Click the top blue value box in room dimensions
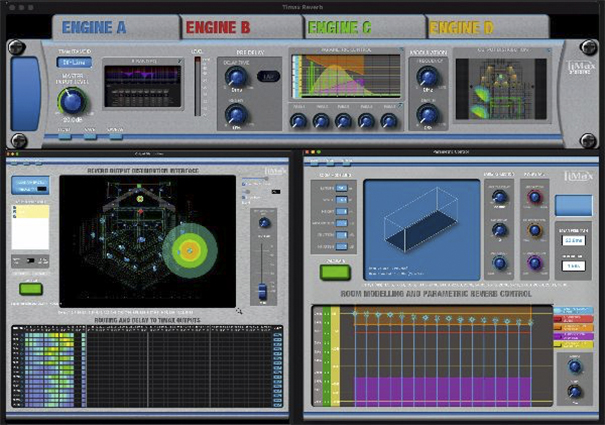605x425 pixels. click(341, 186)
